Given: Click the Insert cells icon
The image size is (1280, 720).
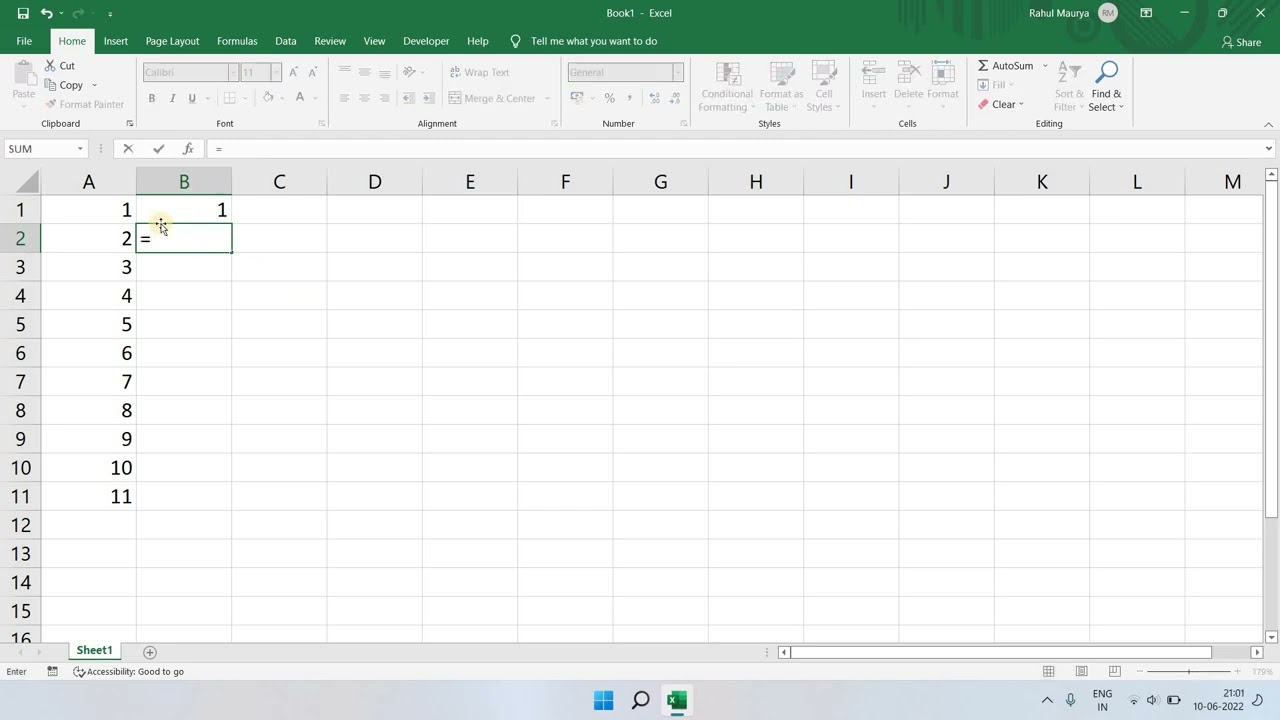Looking at the screenshot, I should coord(874,73).
